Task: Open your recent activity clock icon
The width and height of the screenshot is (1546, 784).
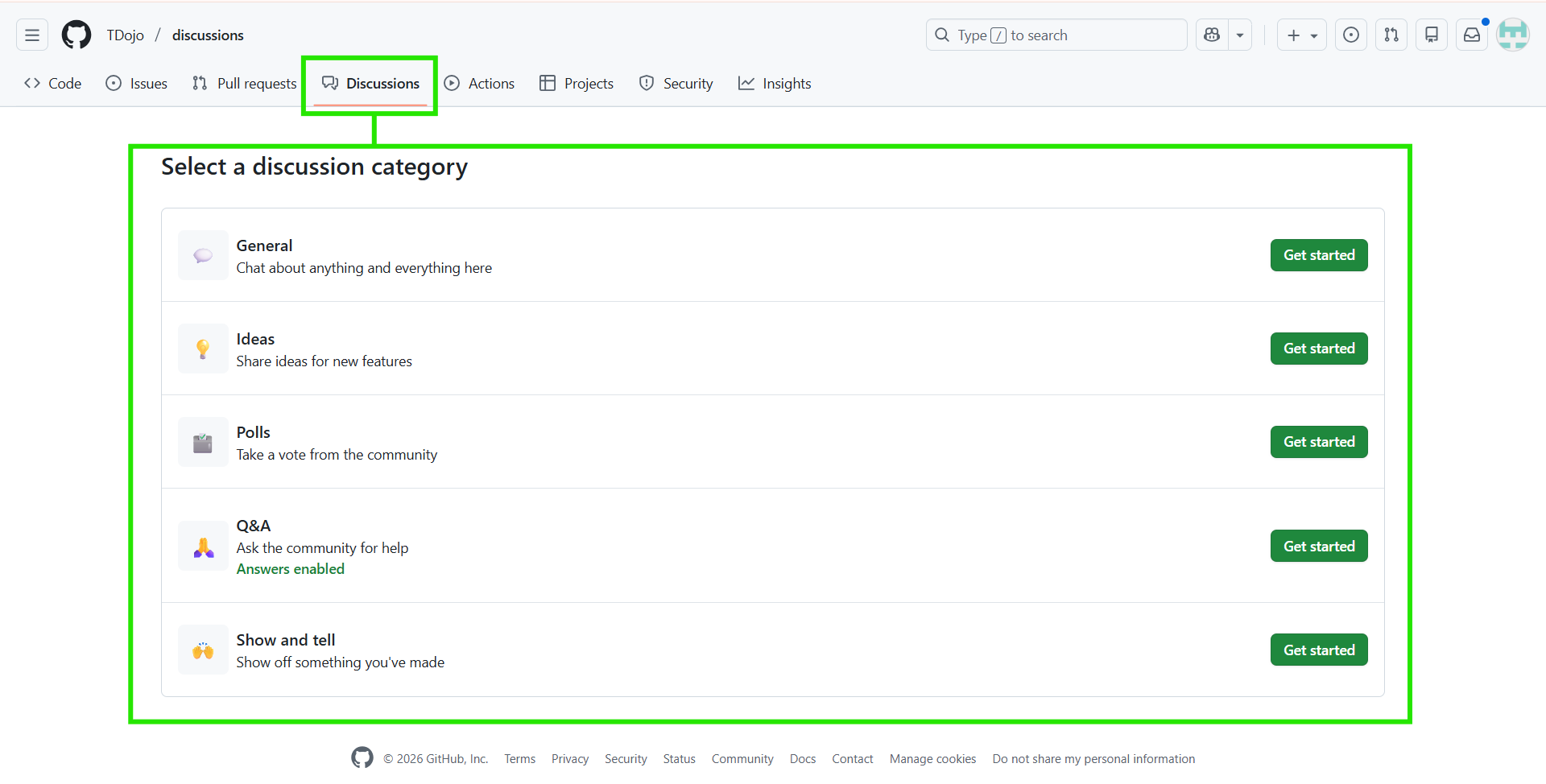Action: pyautogui.click(x=1350, y=35)
